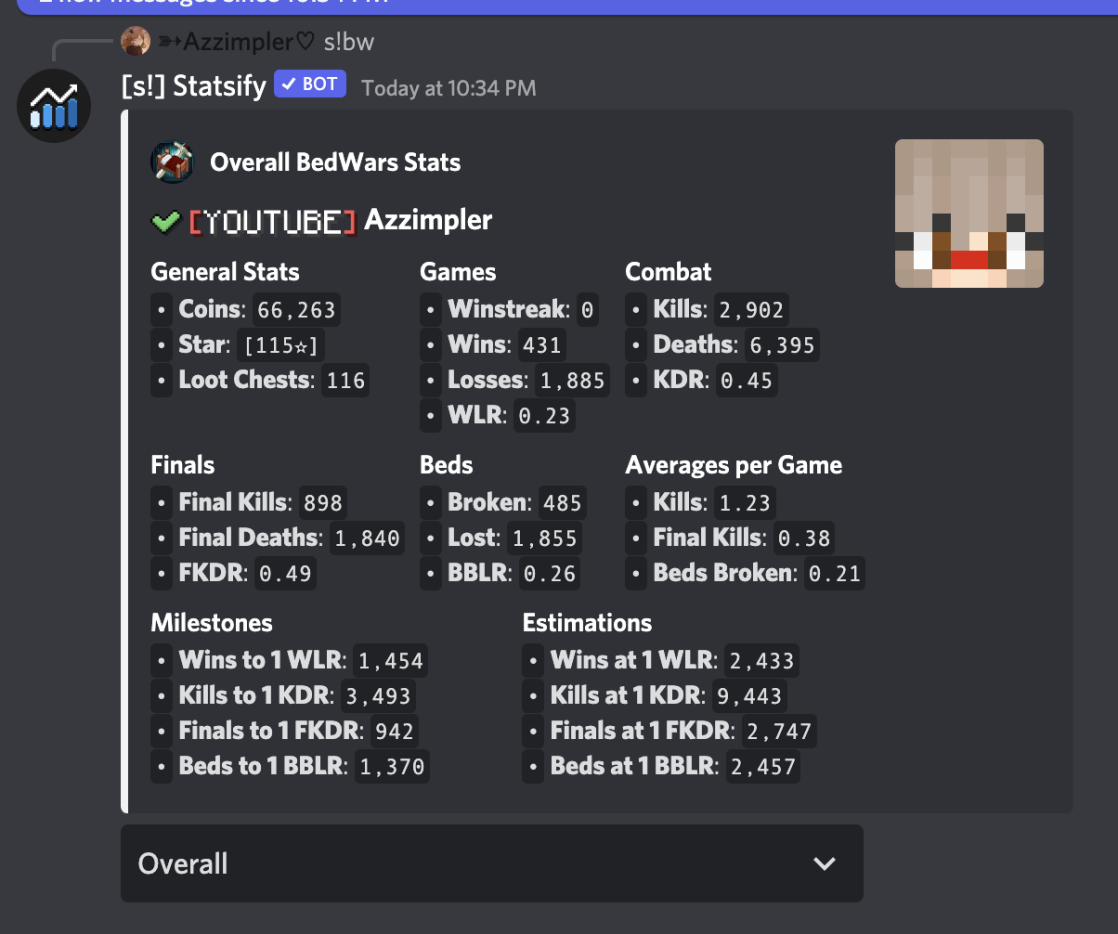
Task: Click the green verified checkmark beside YOUTUBE
Action: pyautogui.click(x=165, y=222)
